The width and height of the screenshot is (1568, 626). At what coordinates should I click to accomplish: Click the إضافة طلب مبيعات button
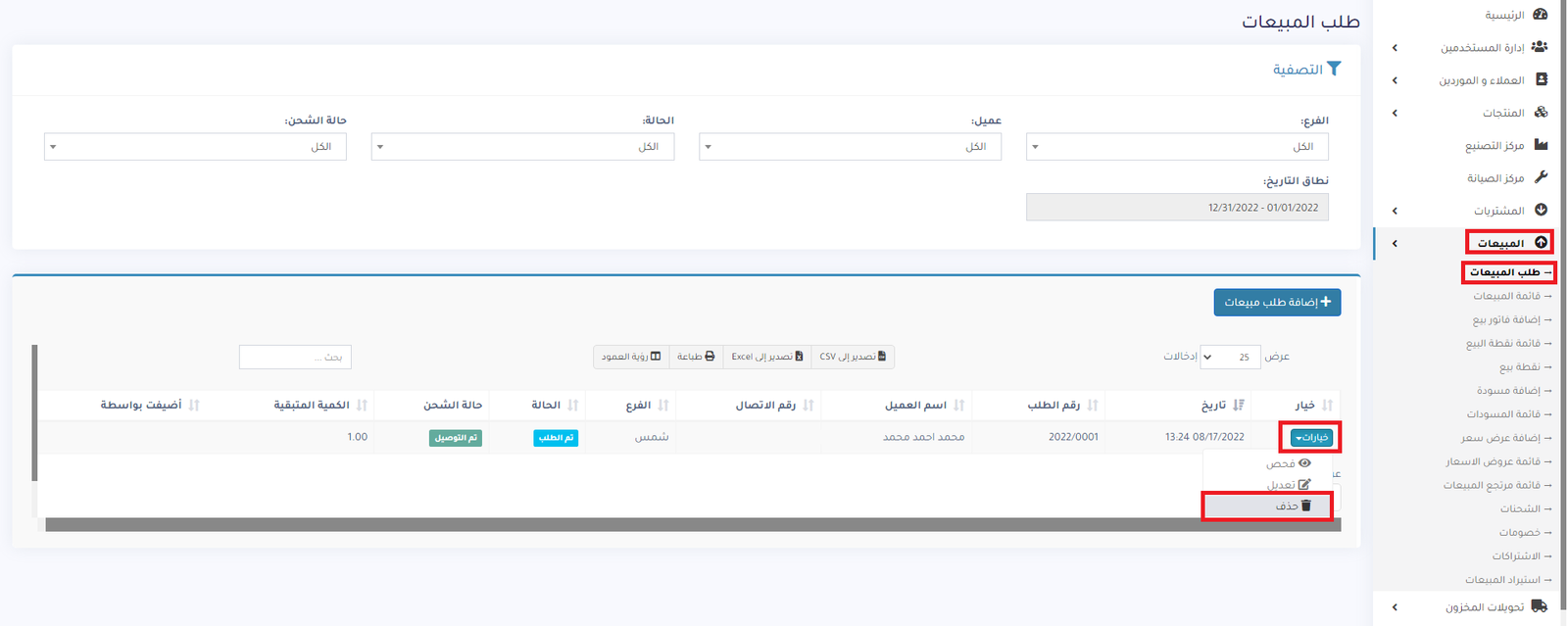[x=1277, y=302]
